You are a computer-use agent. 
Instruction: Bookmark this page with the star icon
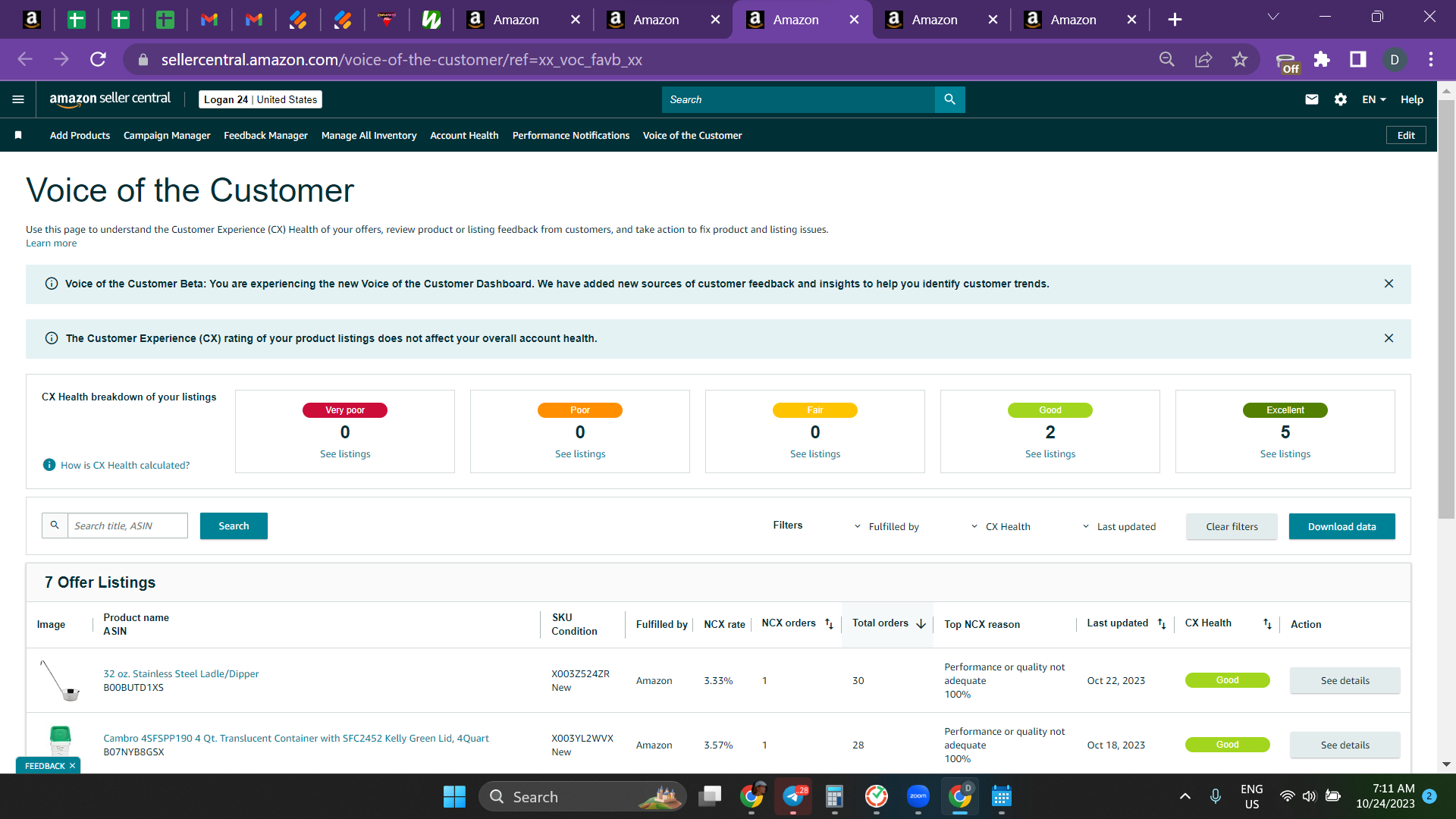1239,59
